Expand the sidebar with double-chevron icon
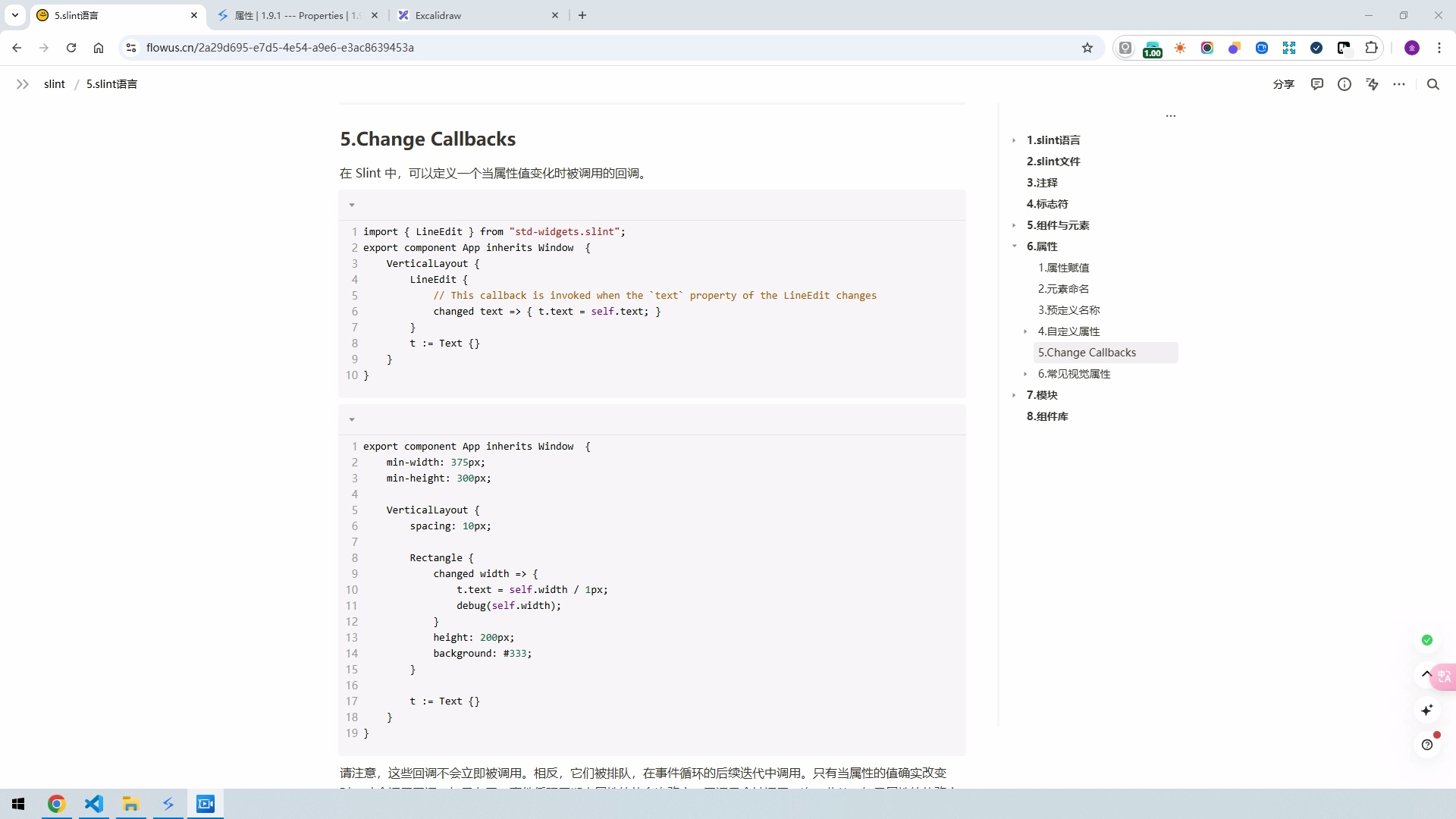The width and height of the screenshot is (1456, 819). point(23,84)
